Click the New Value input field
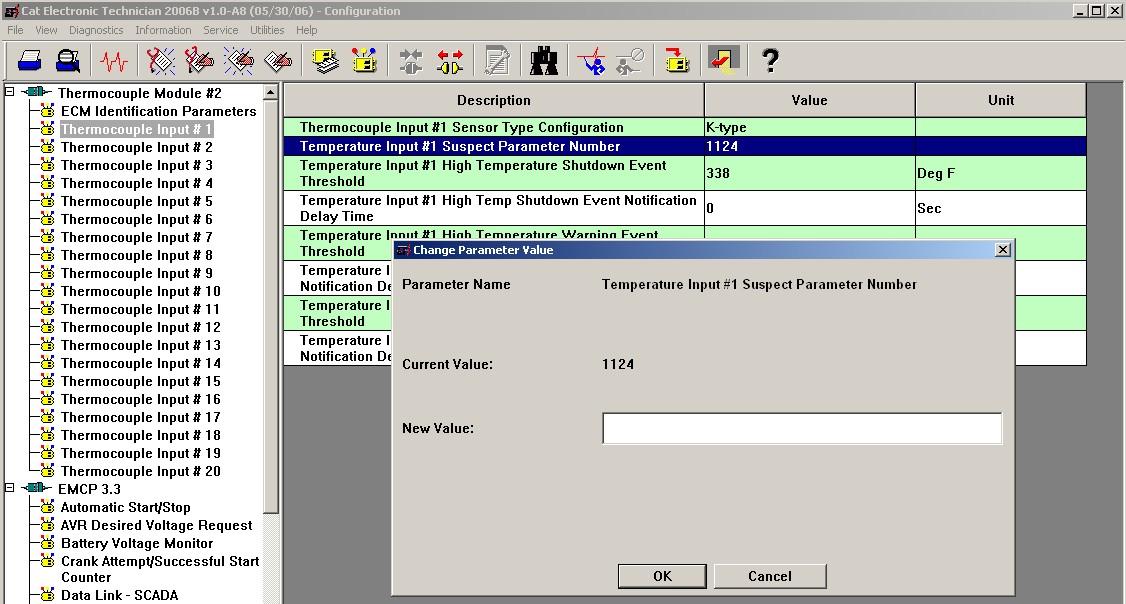This screenshot has height=604, width=1126. point(802,428)
